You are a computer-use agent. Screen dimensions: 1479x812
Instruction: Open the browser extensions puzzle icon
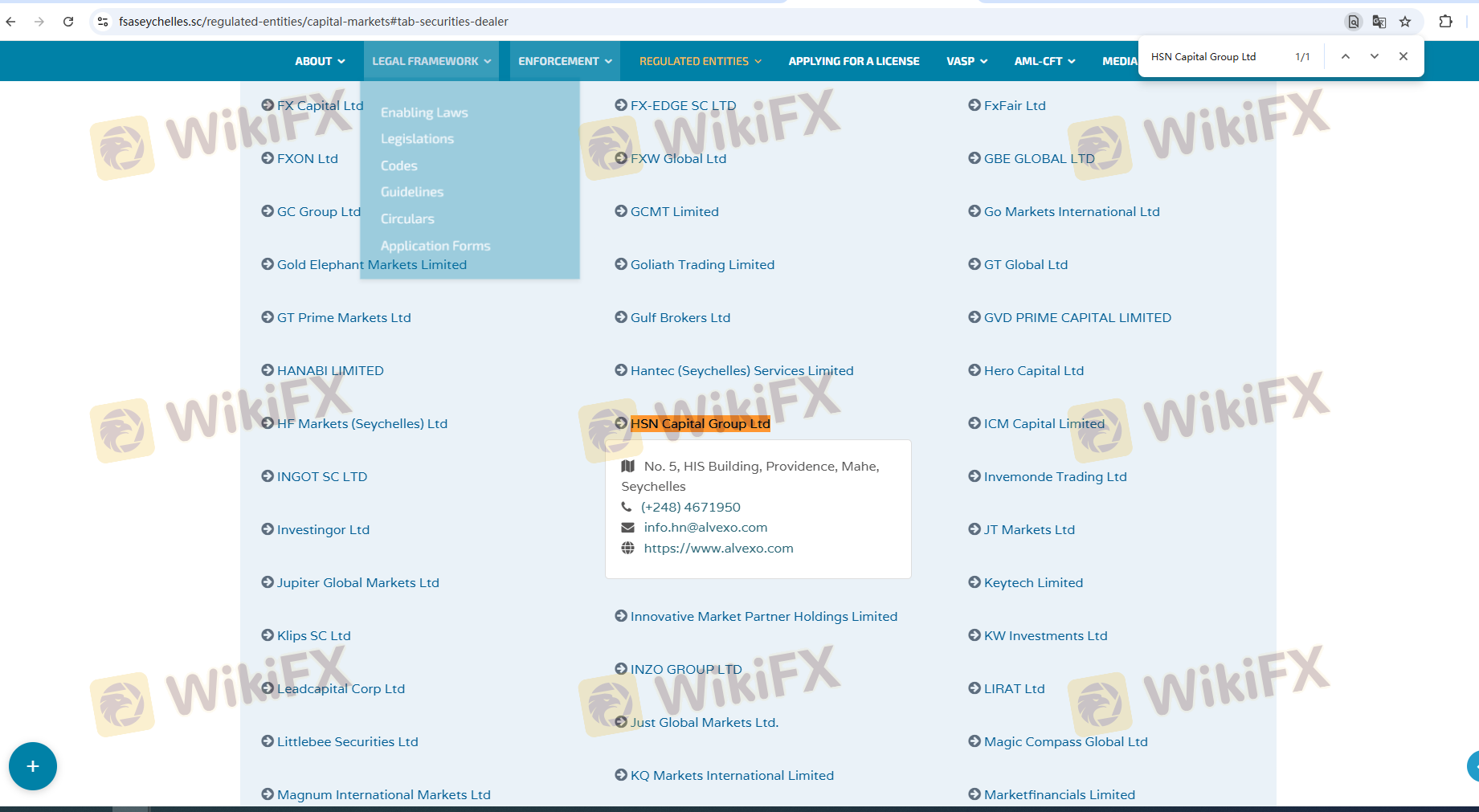point(1445,22)
